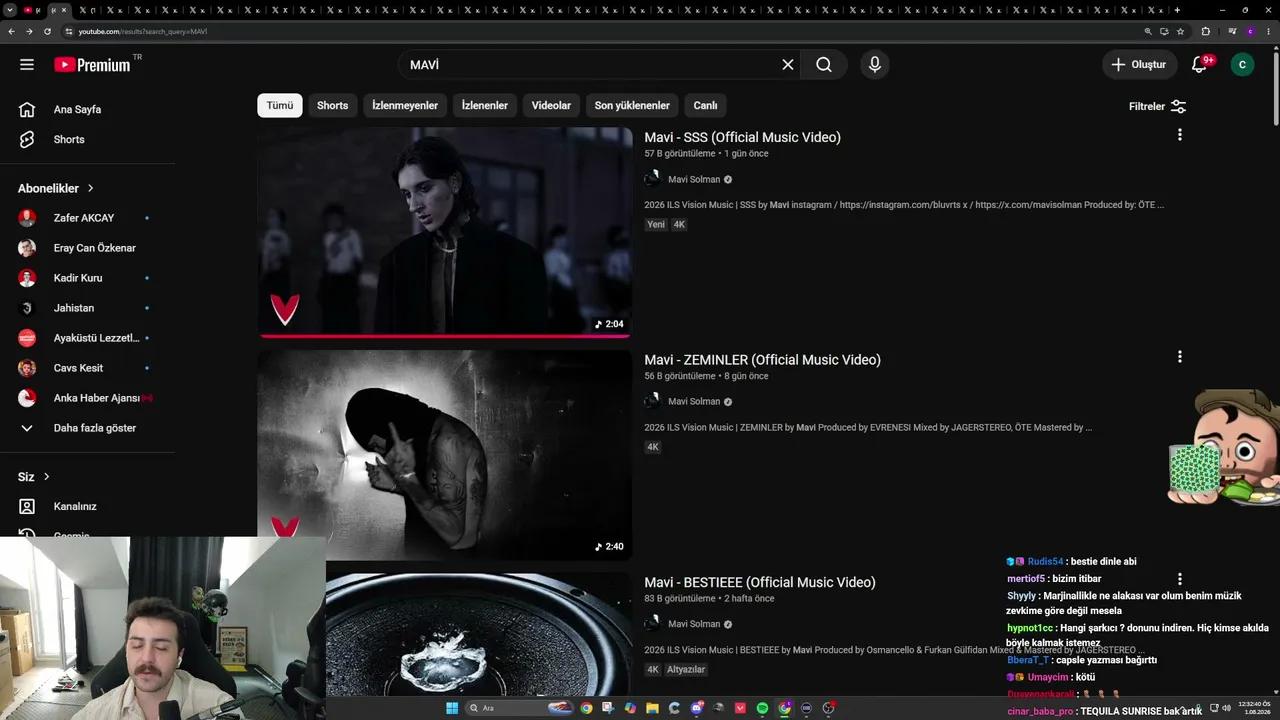Play the Mavi - SSS video thumbnail
This screenshot has width=1280, height=720.
click(445, 232)
